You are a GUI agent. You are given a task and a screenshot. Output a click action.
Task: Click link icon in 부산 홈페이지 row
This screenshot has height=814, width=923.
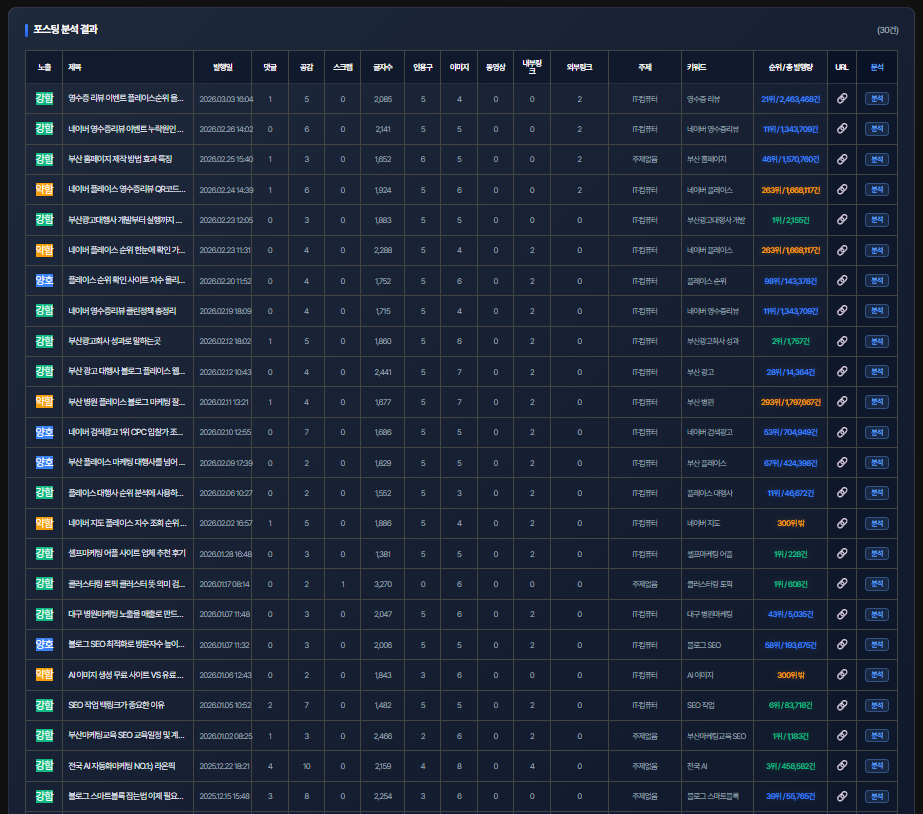842,160
